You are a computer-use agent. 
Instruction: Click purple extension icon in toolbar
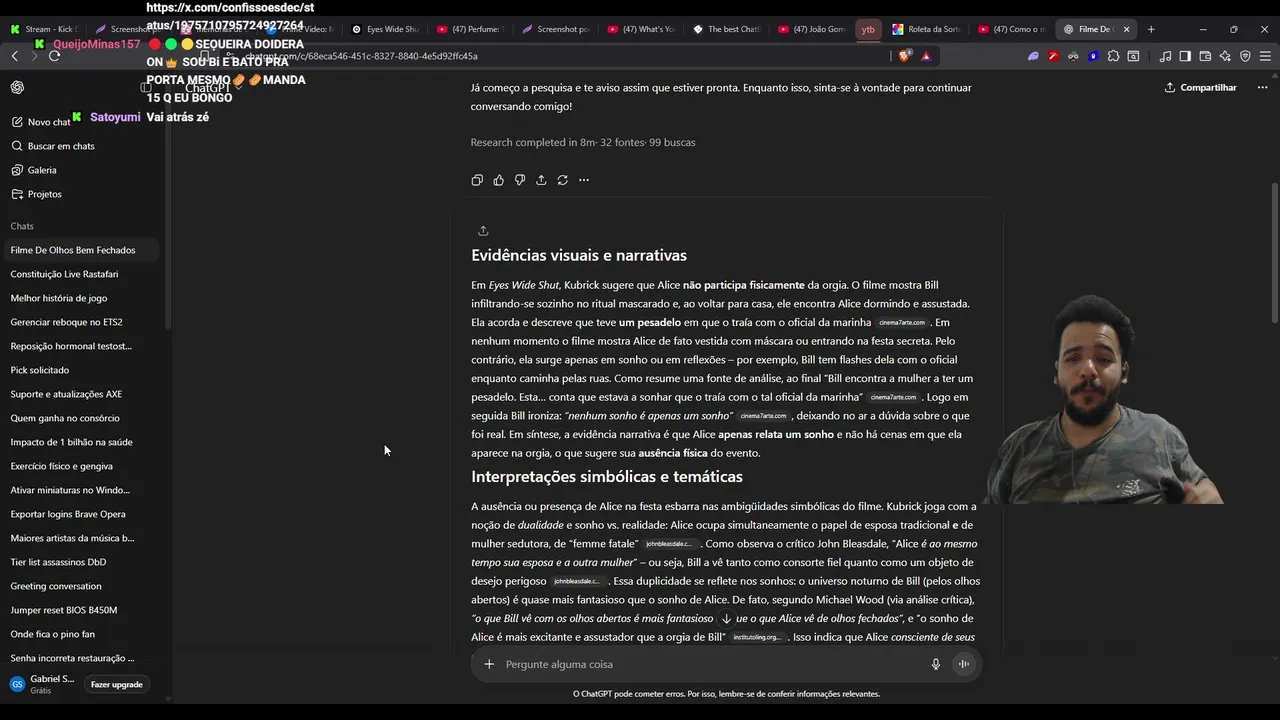[x=1033, y=56]
